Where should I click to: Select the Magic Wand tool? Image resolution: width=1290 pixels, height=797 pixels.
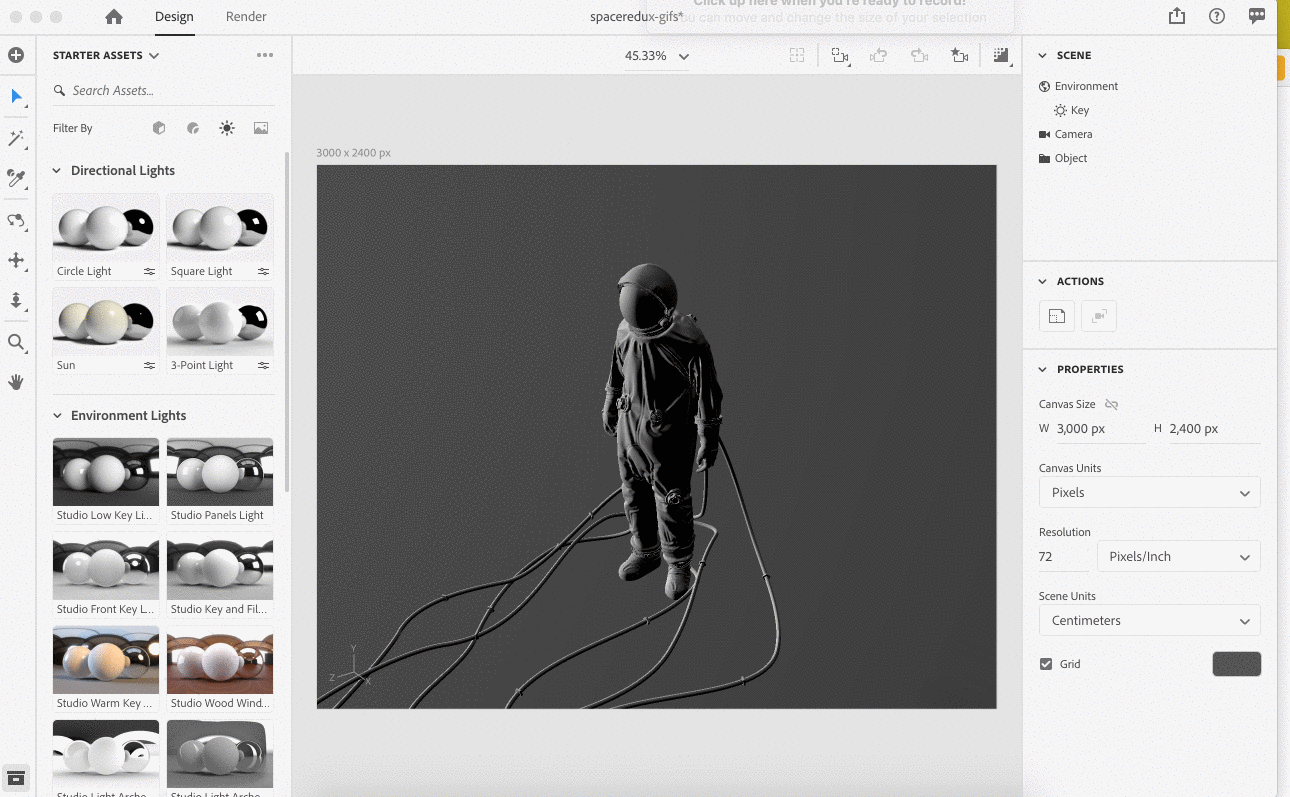click(16, 138)
